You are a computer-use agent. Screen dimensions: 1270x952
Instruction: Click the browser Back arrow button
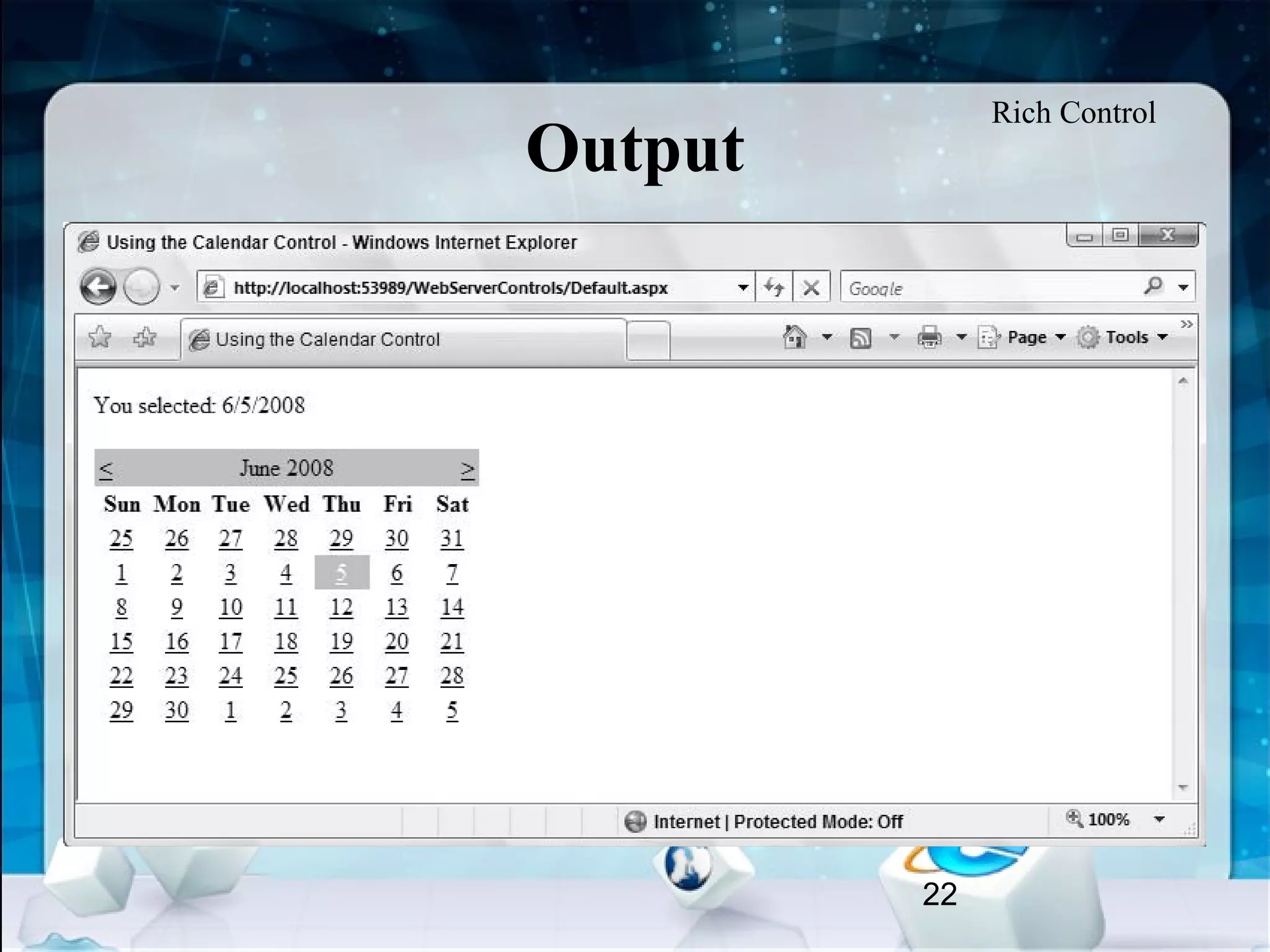coord(98,287)
